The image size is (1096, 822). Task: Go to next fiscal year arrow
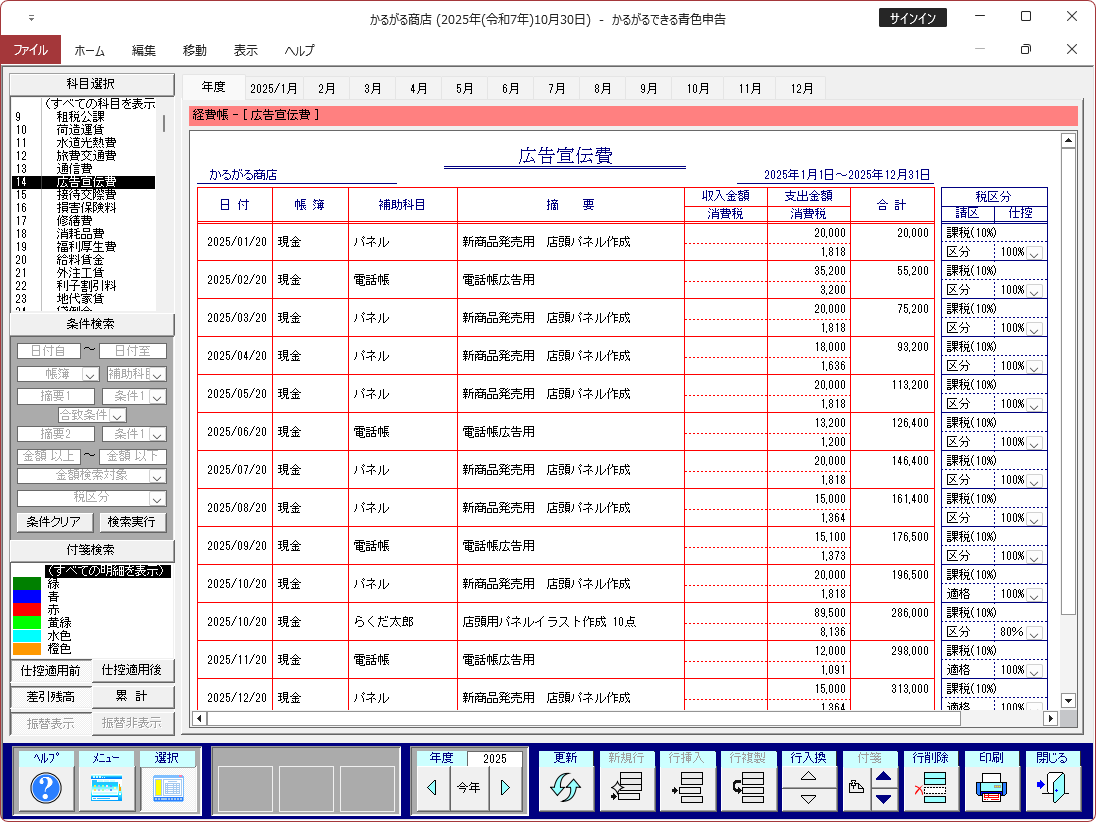(505, 788)
